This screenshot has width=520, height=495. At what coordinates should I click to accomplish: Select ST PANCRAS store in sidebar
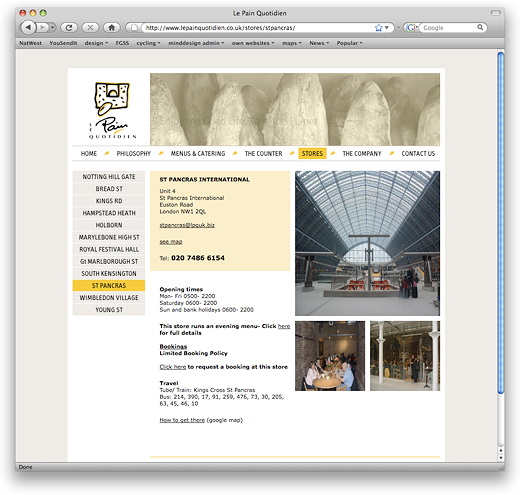coord(109,286)
